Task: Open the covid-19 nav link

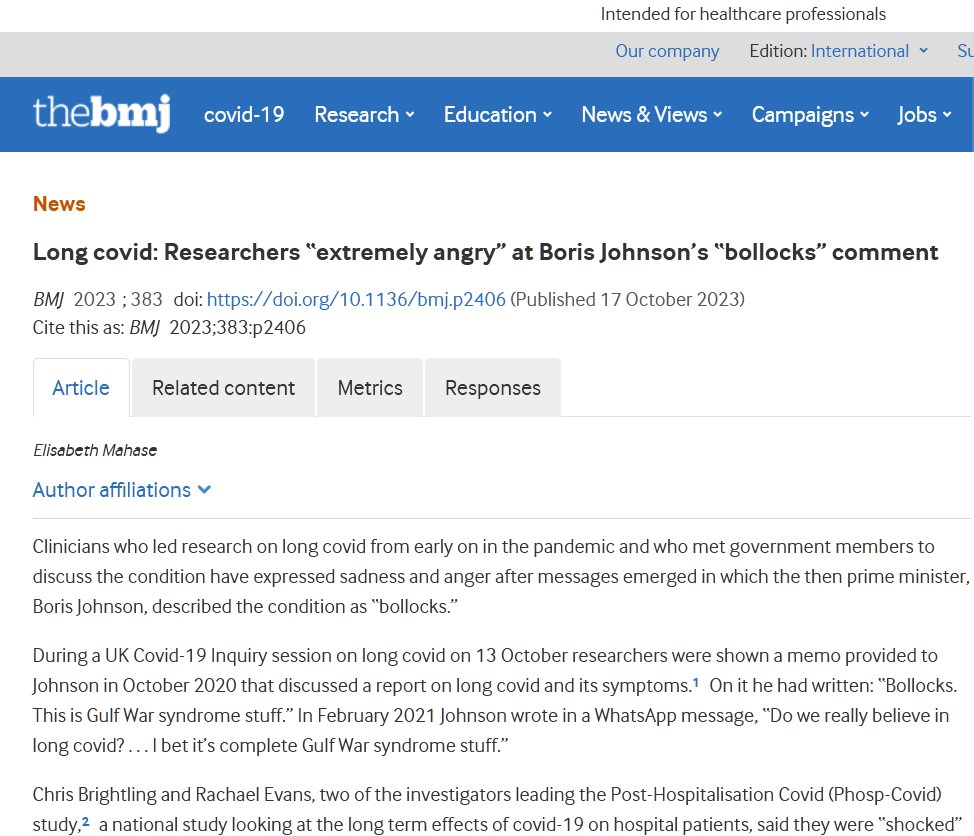Action: (244, 115)
